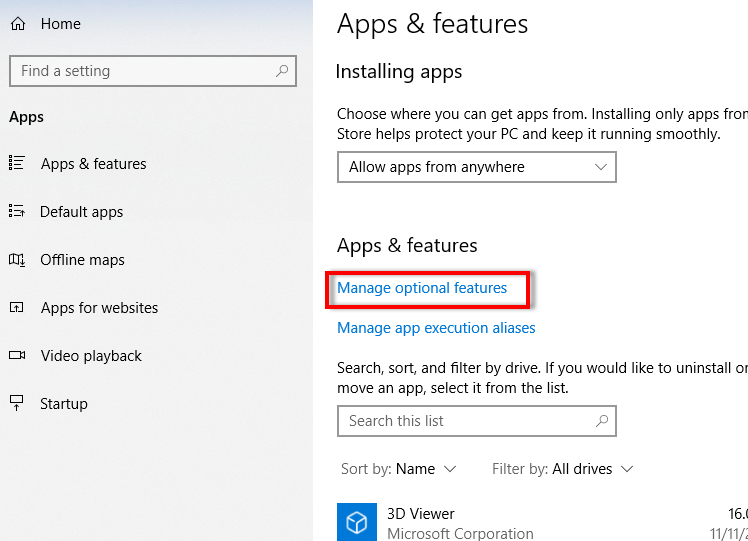
Task: Click magnifier icon in Search this list
Action: click(x=602, y=421)
